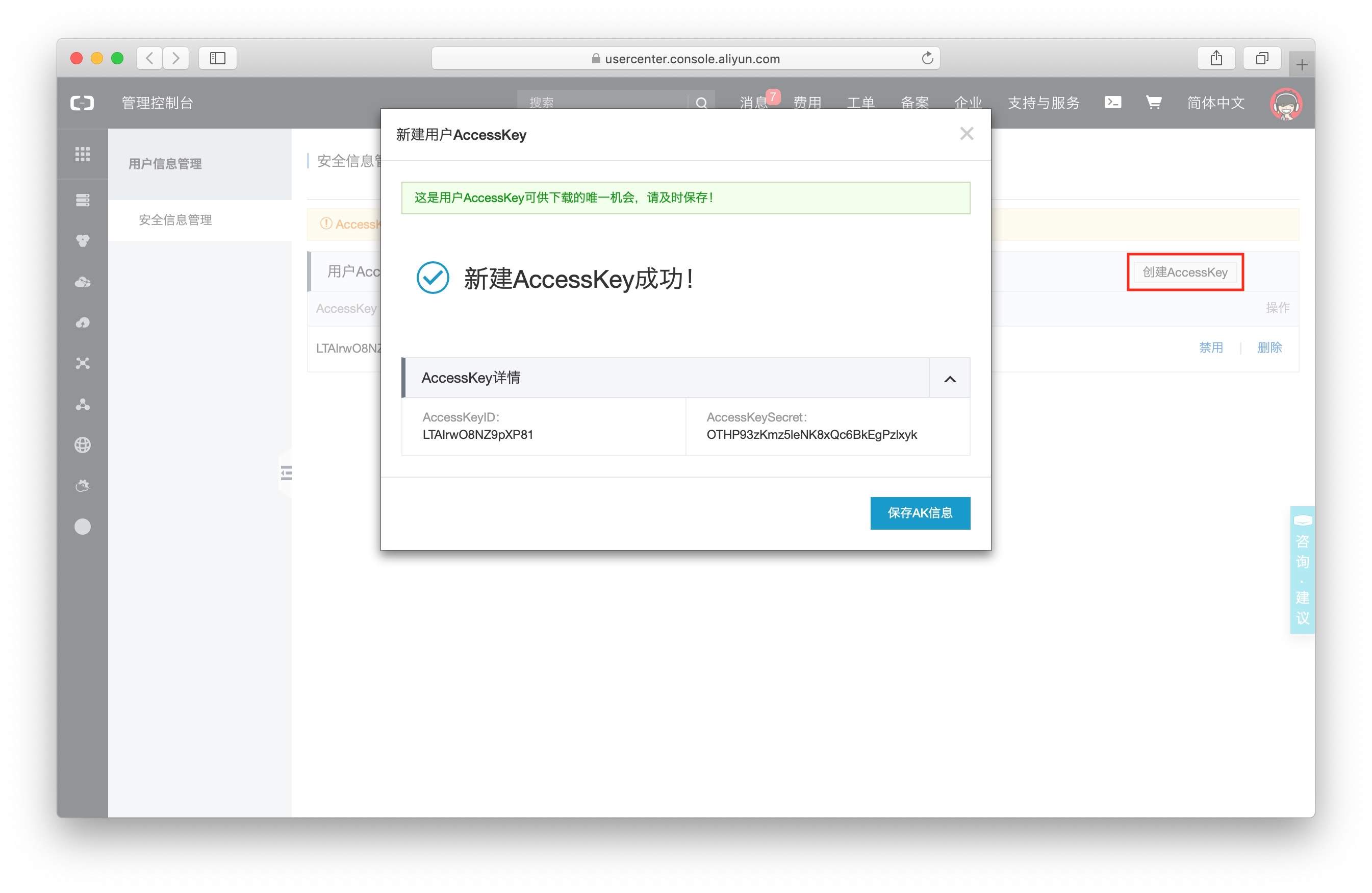Open the 支持与服务 menu

pyautogui.click(x=1044, y=103)
